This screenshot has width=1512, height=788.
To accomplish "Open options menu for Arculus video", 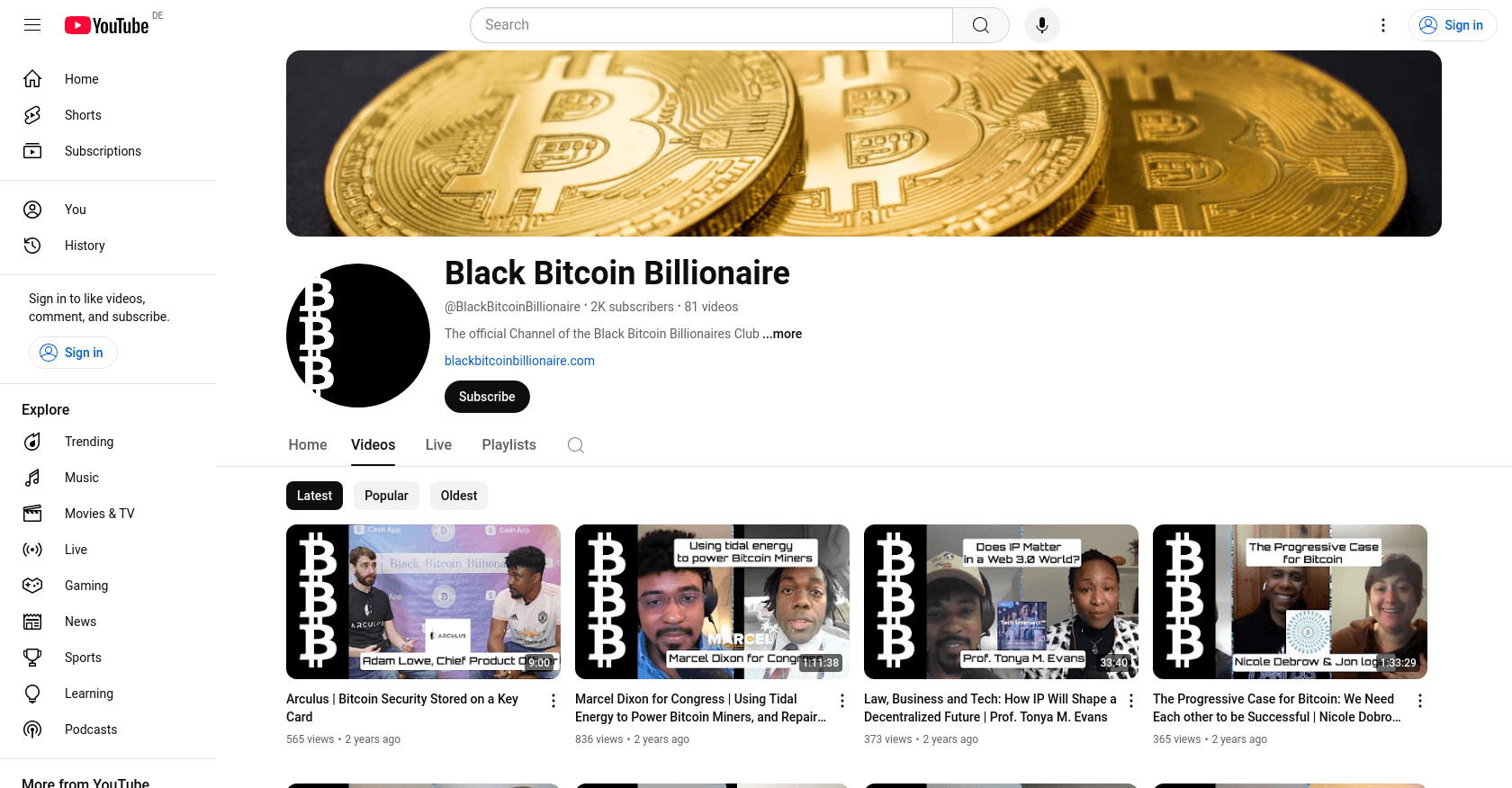I will coord(553,701).
